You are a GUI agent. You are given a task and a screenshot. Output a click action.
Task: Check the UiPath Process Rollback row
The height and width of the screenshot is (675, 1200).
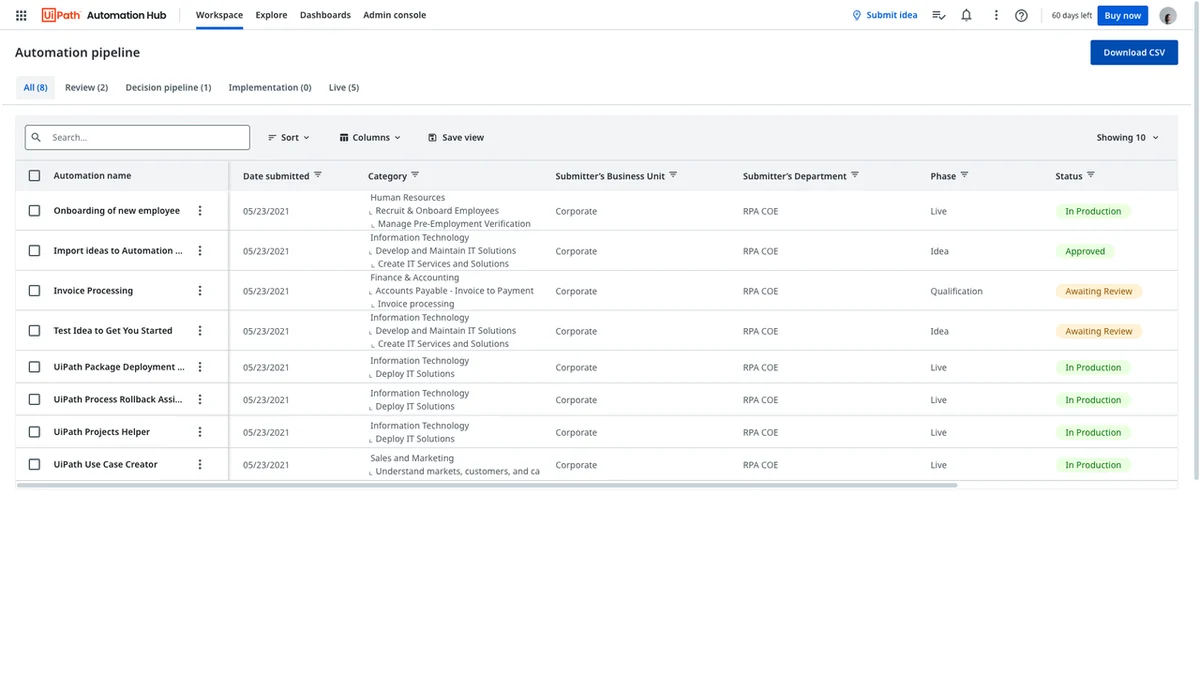point(34,399)
